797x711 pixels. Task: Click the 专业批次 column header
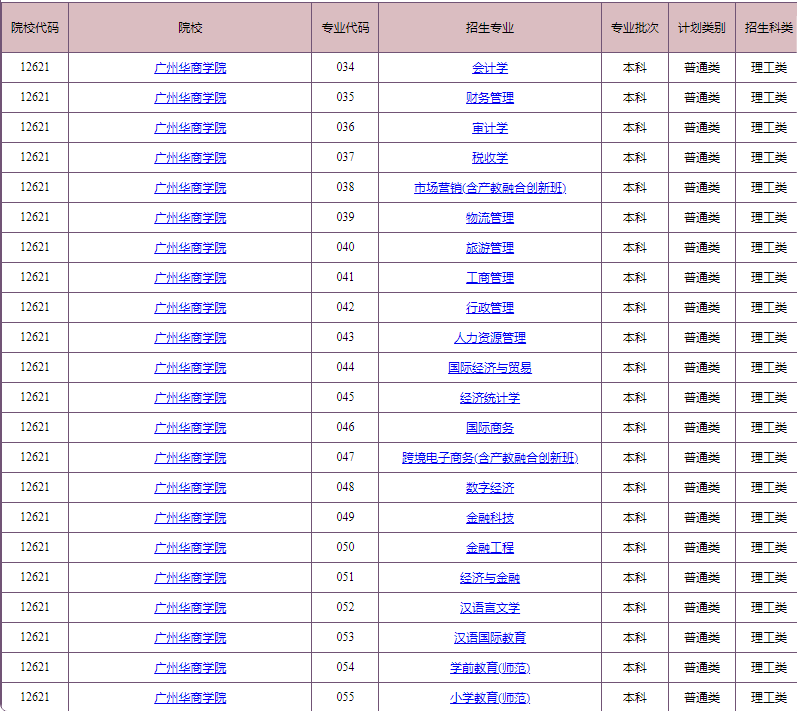click(635, 27)
